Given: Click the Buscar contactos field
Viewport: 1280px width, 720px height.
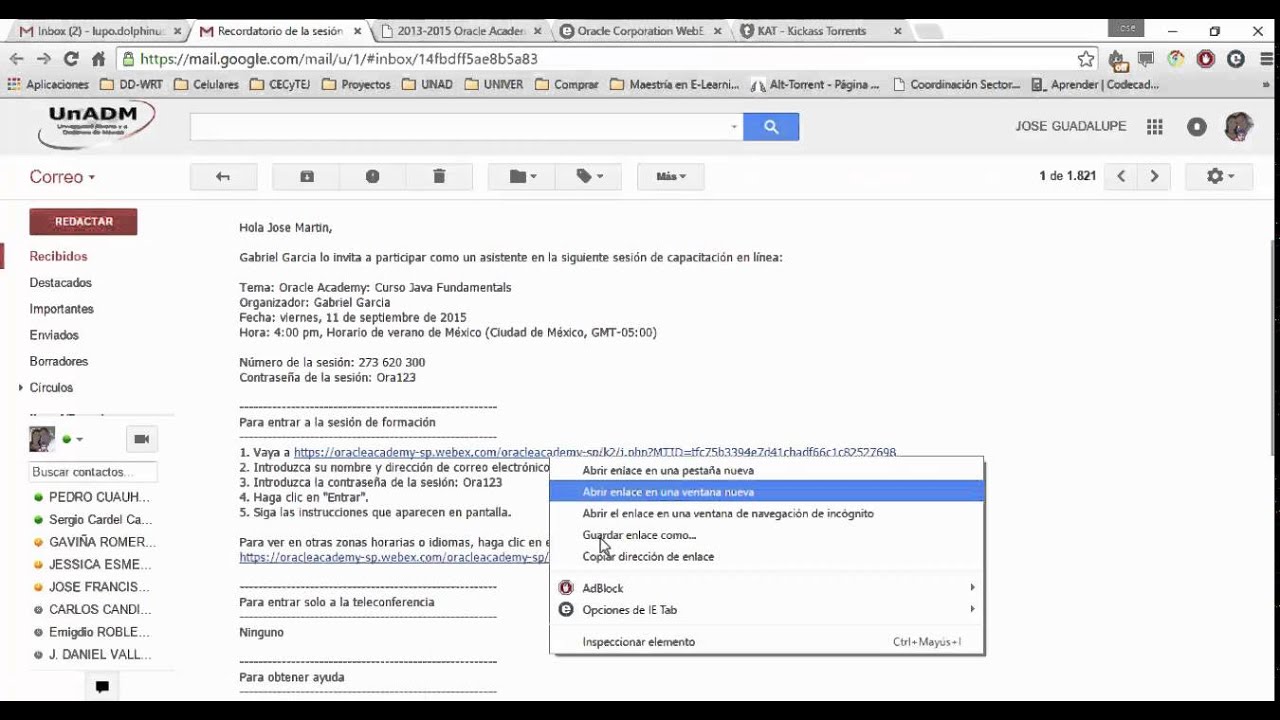Looking at the screenshot, I should [x=92, y=471].
